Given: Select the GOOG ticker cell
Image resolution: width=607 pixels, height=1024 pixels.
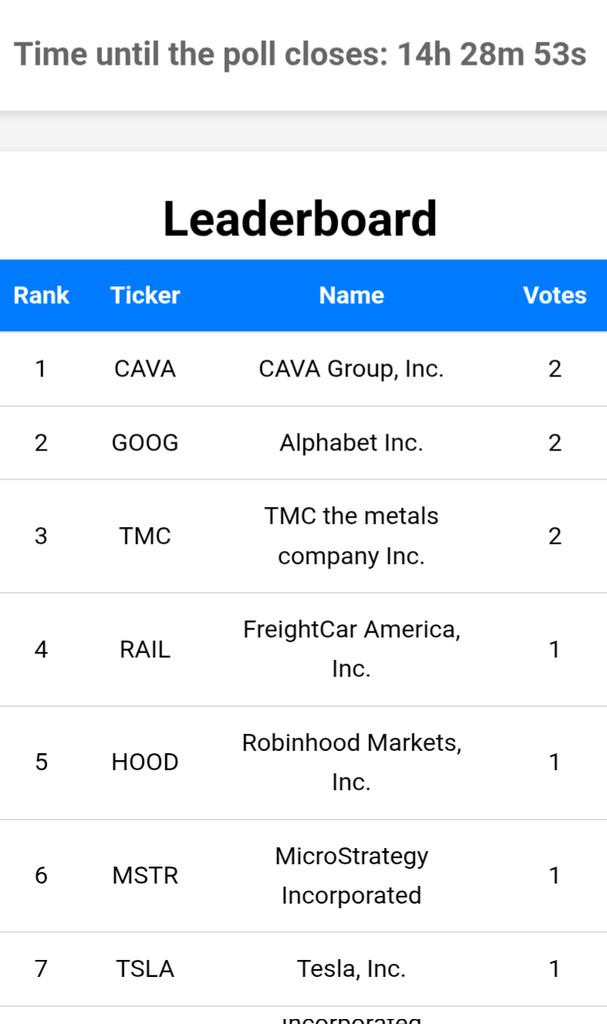Looking at the screenshot, I should (145, 443).
